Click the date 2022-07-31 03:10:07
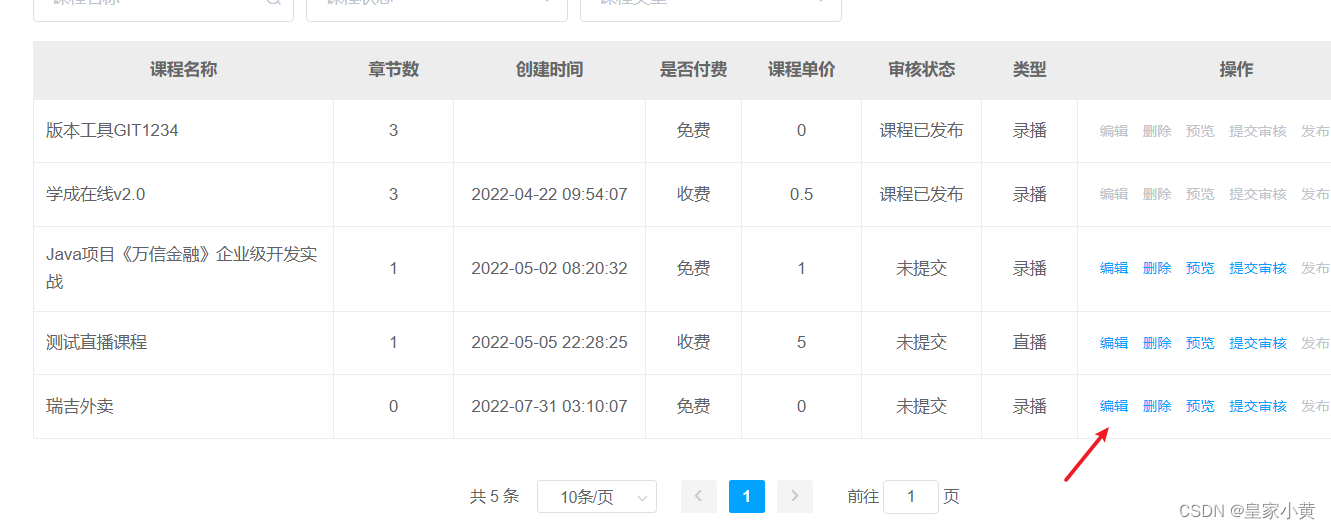The image size is (1331, 529). [549, 406]
